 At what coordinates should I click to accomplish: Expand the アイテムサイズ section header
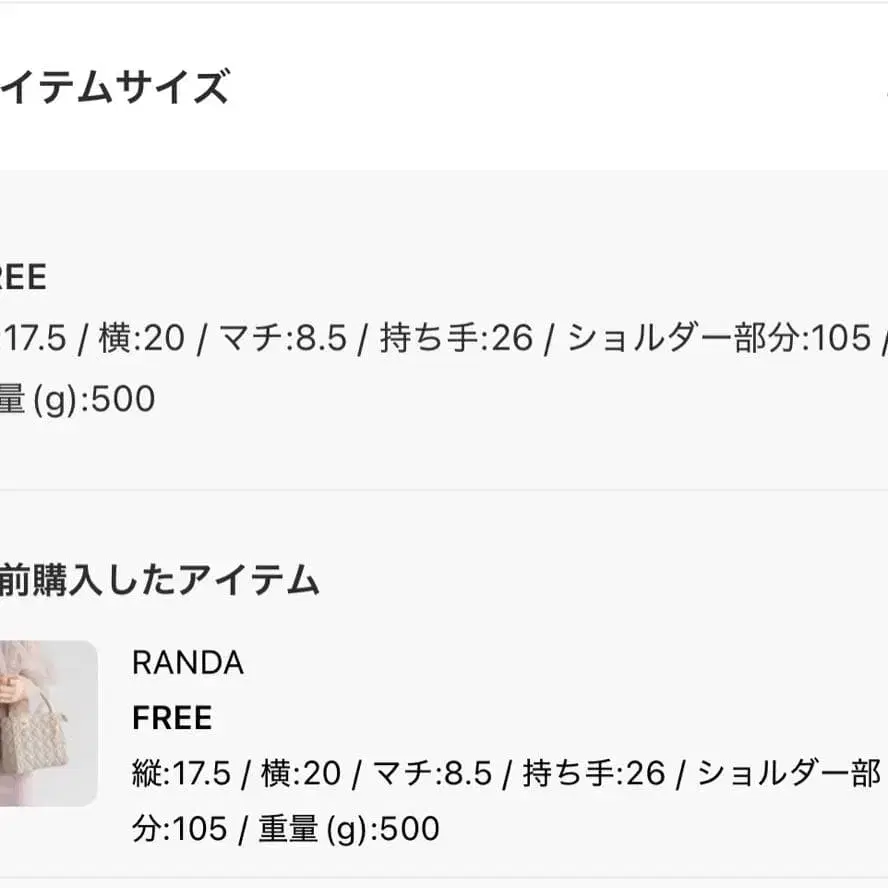(x=115, y=87)
